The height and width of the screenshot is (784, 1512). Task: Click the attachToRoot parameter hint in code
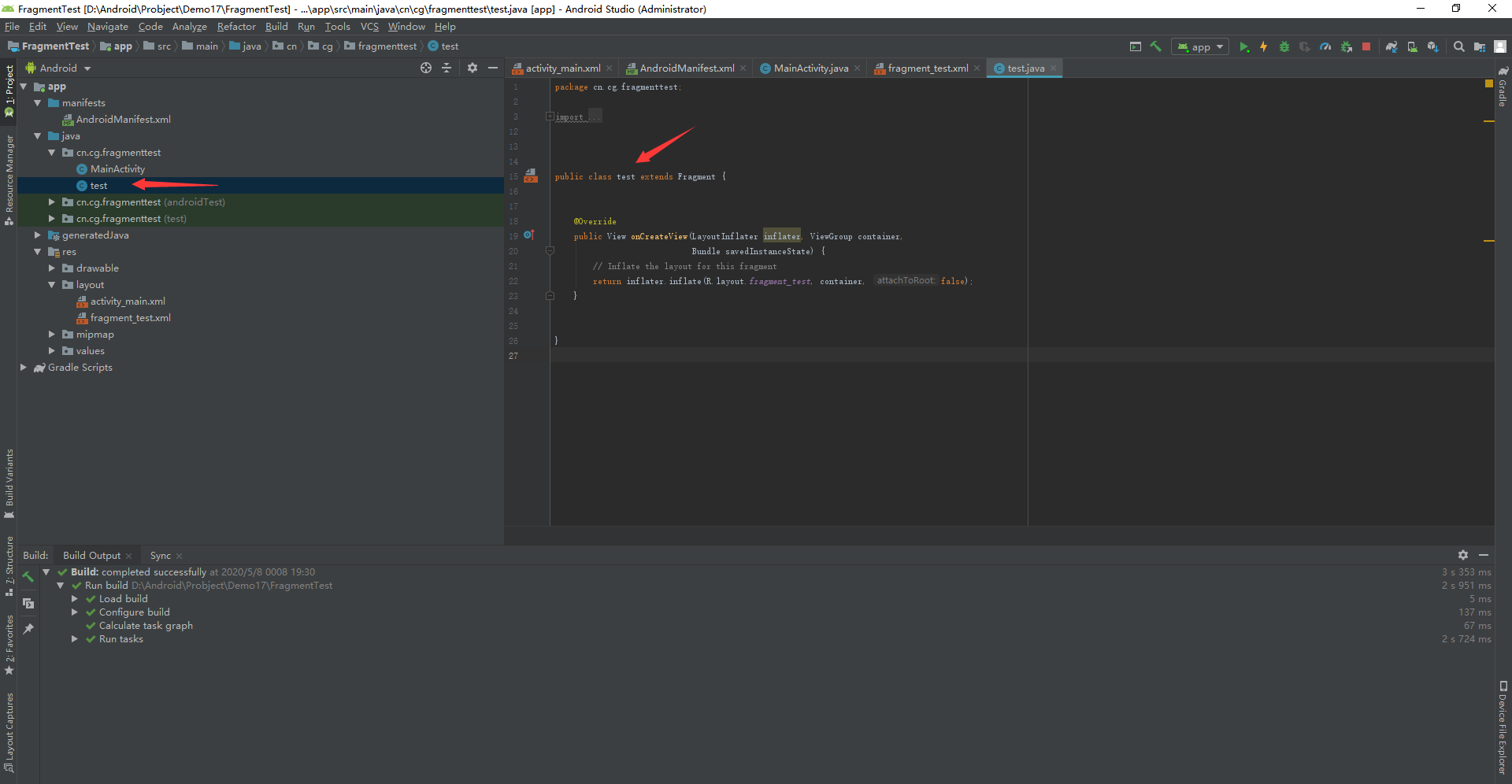point(906,280)
